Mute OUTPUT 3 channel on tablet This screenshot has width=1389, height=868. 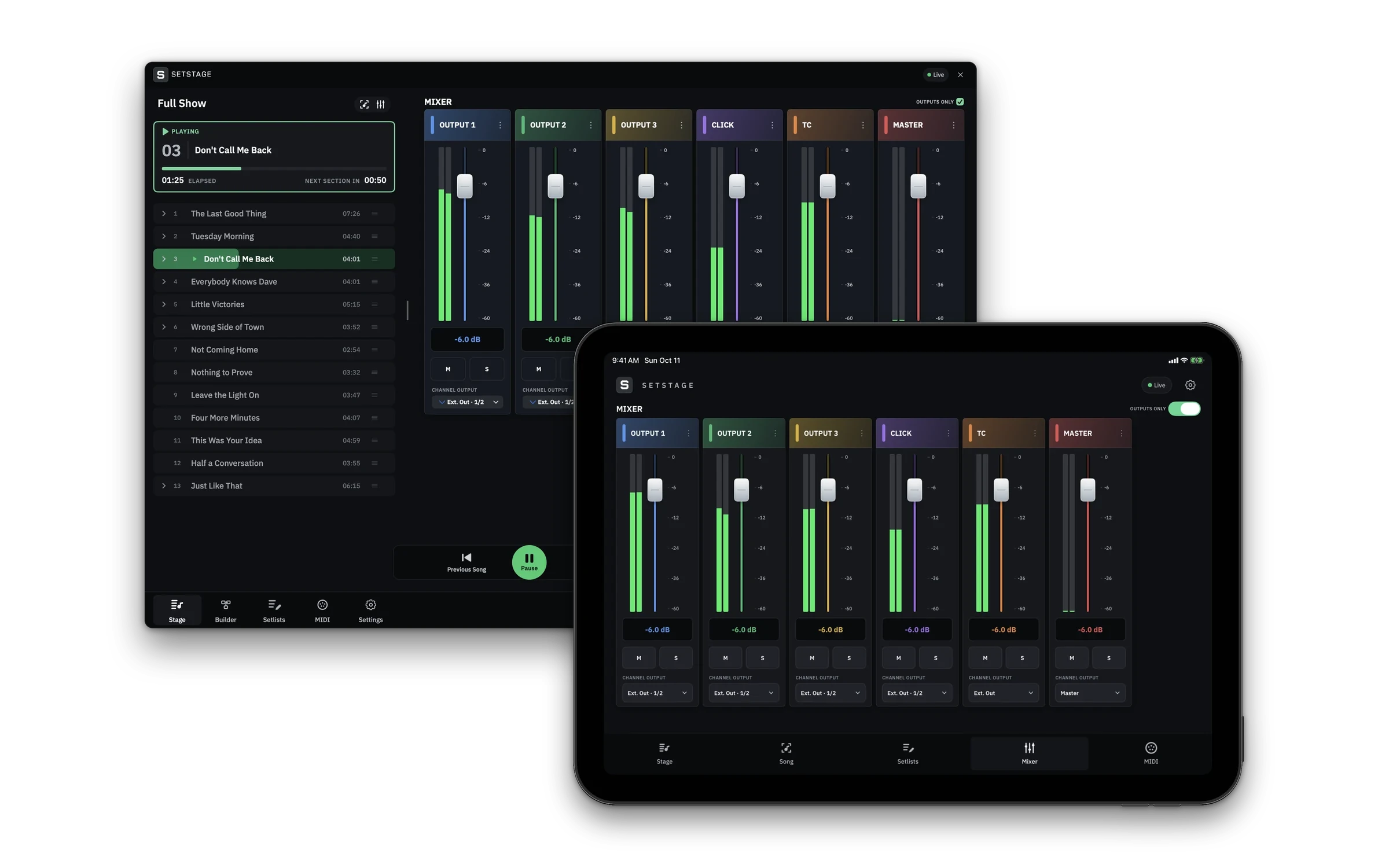click(812, 658)
